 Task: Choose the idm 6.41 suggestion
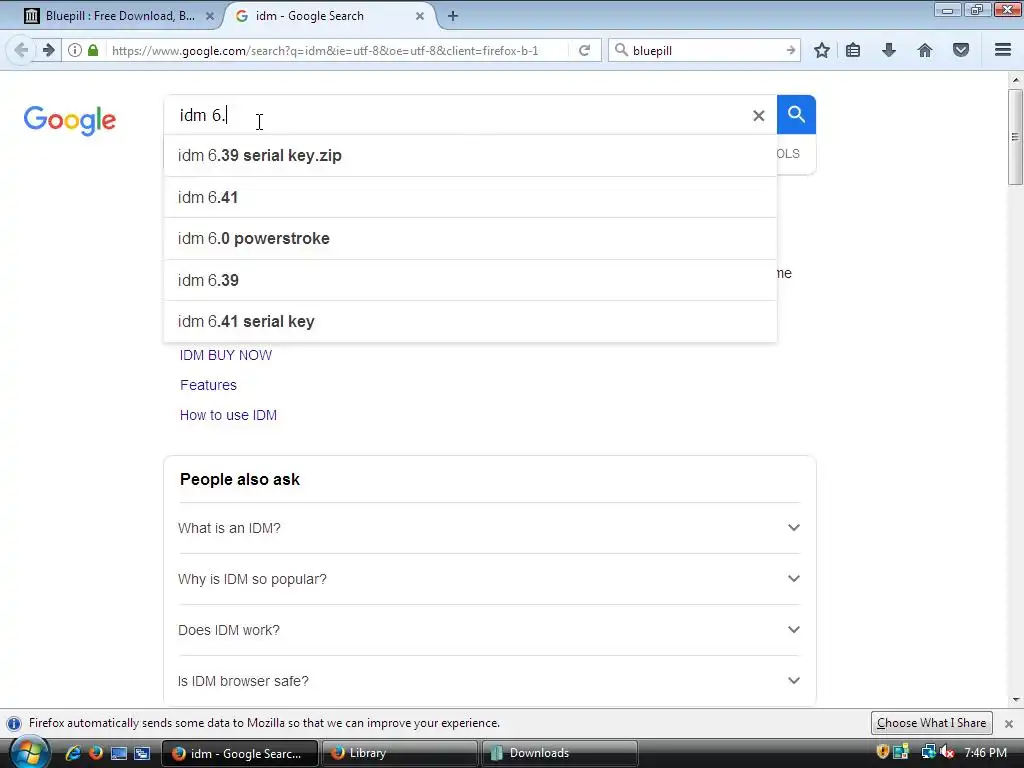click(x=470, y=197)
